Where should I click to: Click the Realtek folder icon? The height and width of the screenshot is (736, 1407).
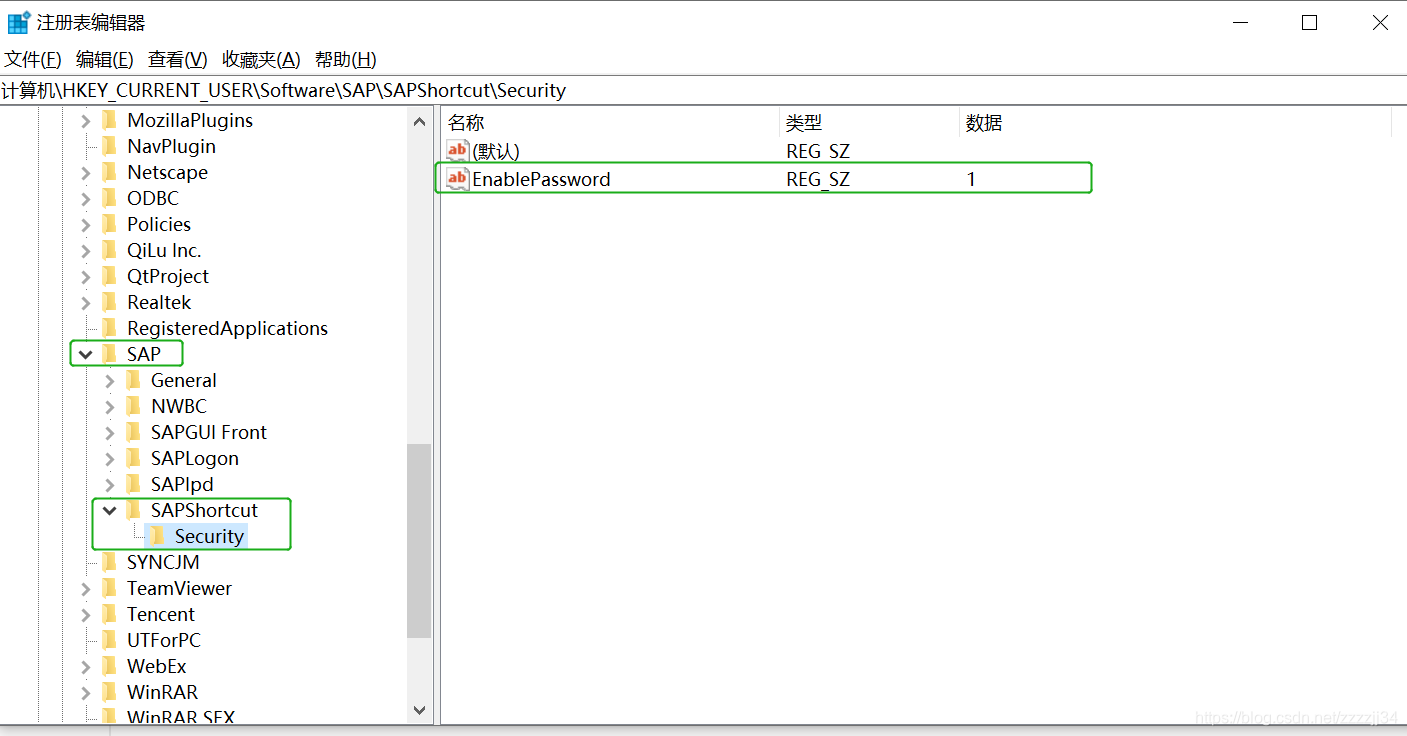(109, 302)
